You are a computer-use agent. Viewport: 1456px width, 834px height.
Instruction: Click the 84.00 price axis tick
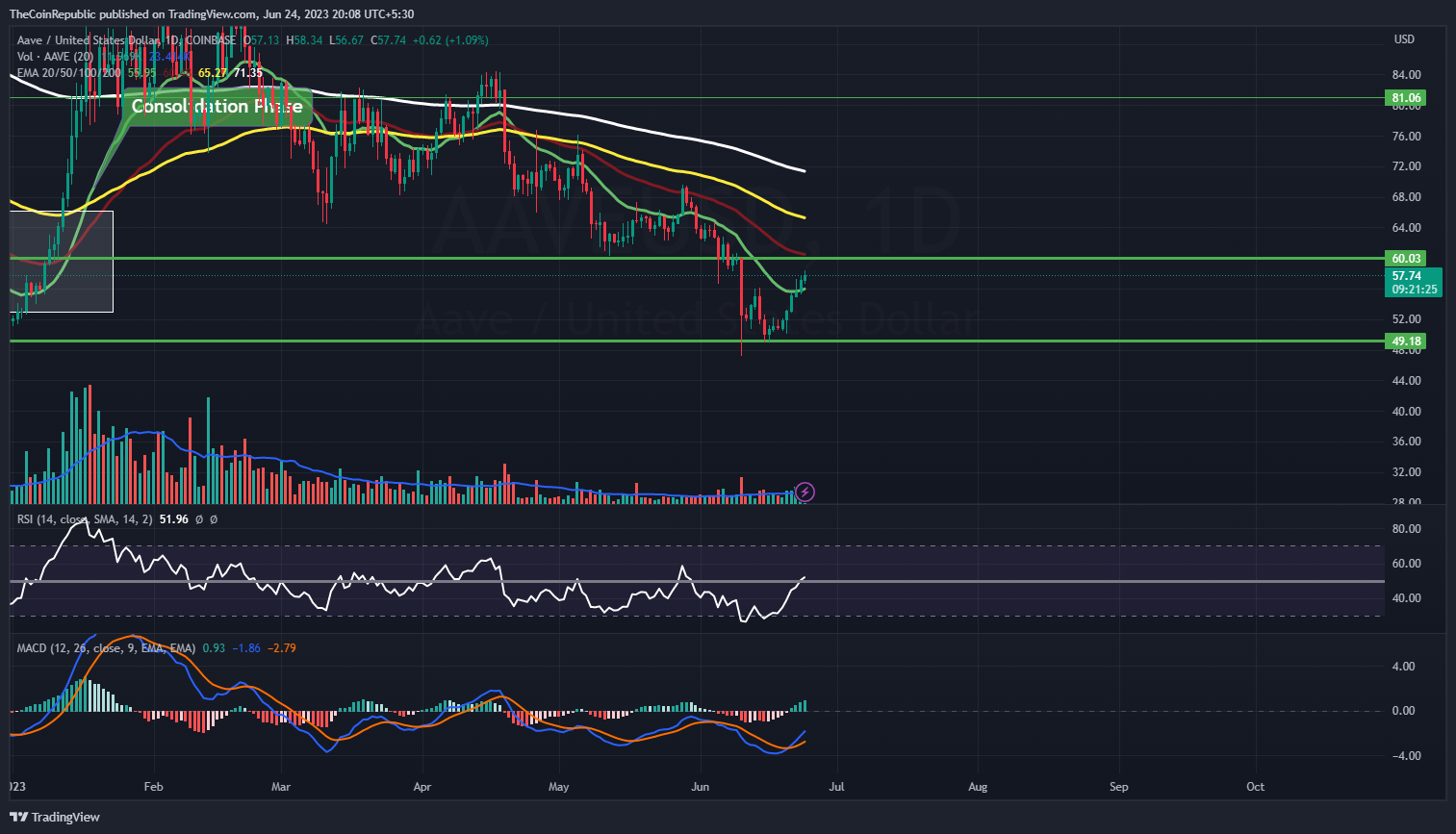(x=1406, y=75)
